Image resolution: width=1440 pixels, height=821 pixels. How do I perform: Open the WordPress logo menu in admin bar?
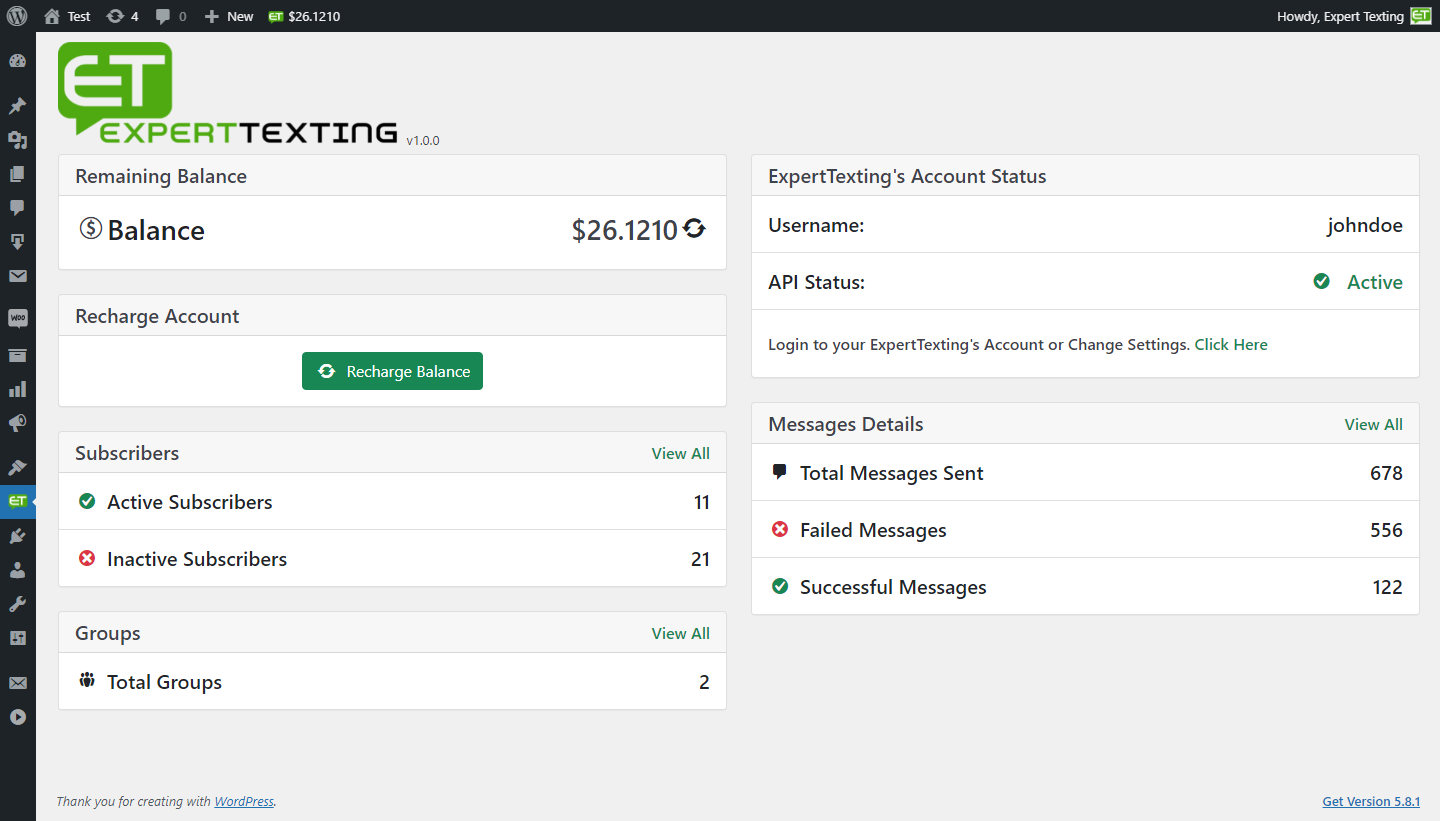click(17, 16)
